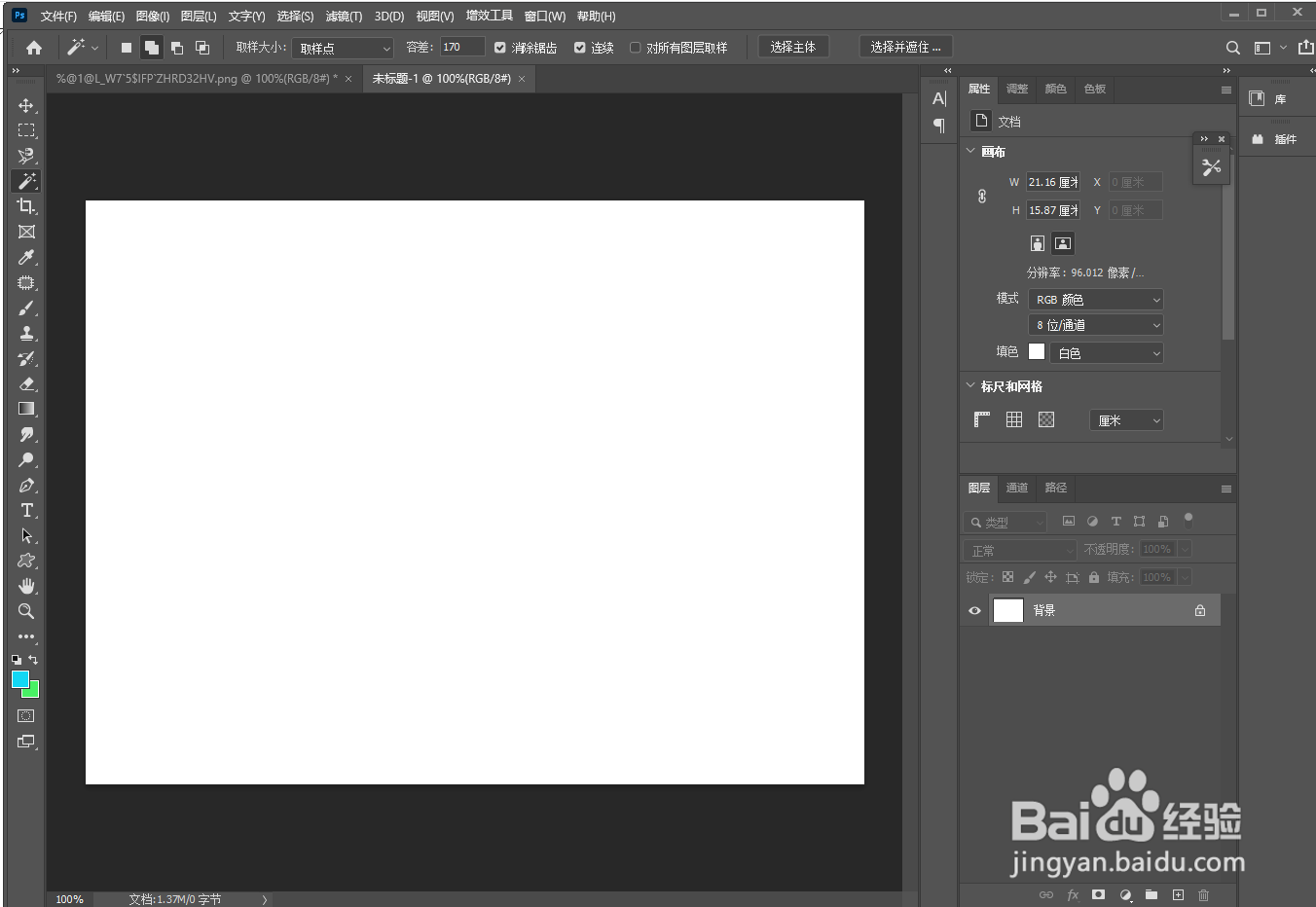Activate the Eyedropper tool
The width and height of the screenshot is (1316, 907).
click(x=26, y=257)
